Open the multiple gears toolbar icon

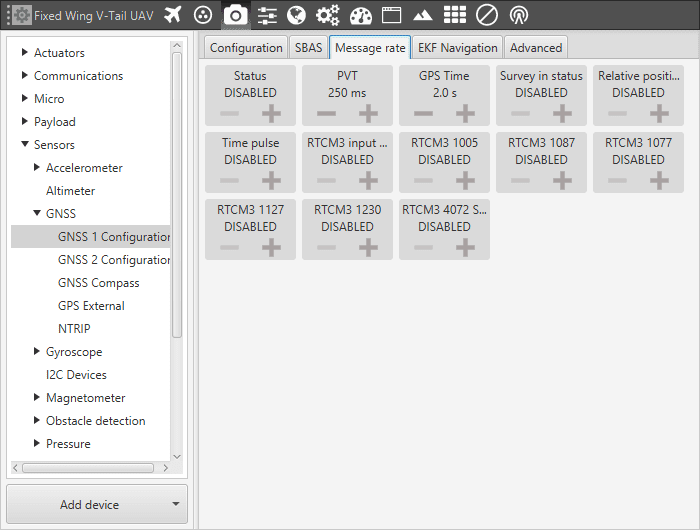point(328,16)
